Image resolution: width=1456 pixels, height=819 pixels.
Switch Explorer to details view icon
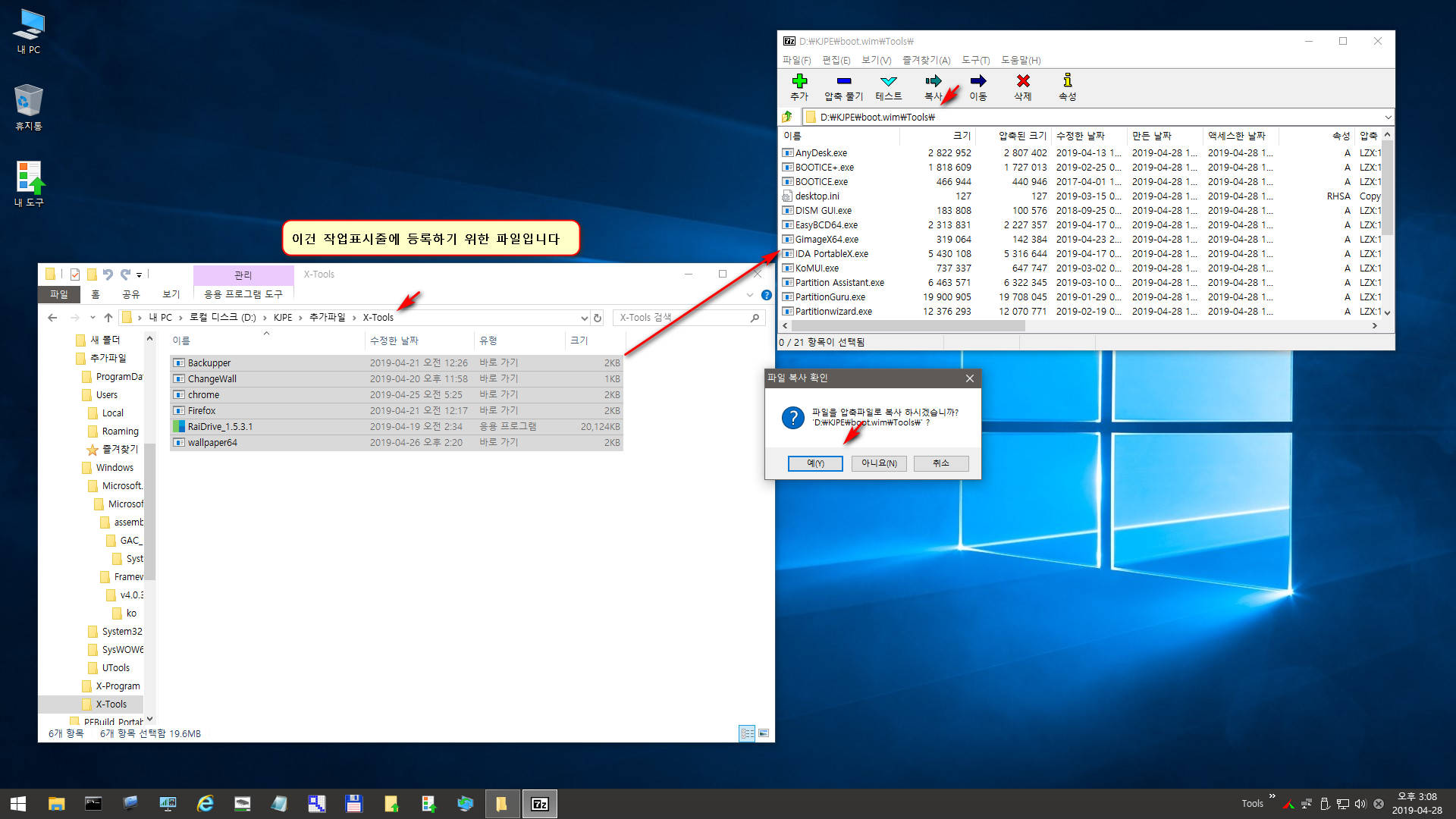tap(747, 733)
